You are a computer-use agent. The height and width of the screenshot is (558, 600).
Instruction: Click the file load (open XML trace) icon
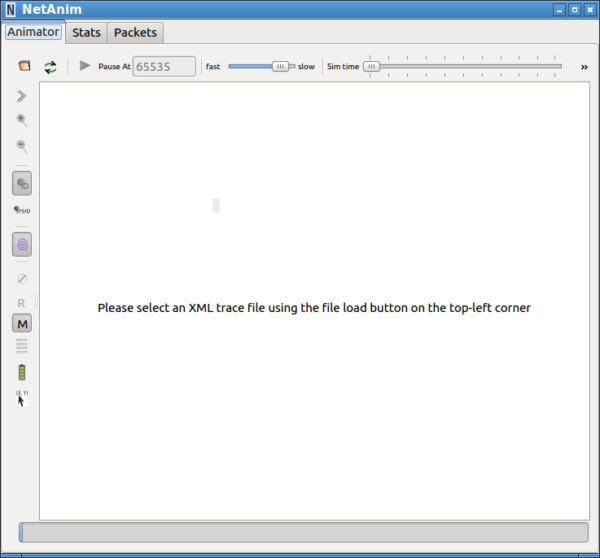point(24,66)
